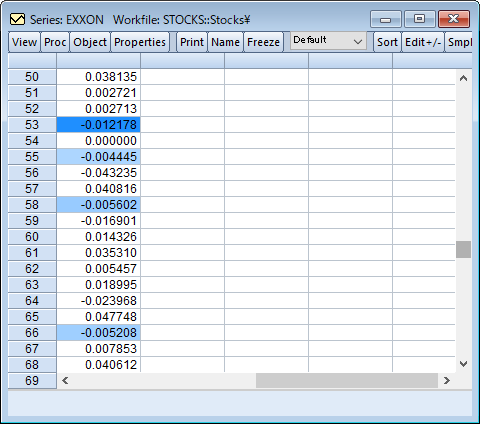The image size is (480, 424).
Task: Select cell with value 0.040816
Action: pyautogui.click(x=99, y=189)
